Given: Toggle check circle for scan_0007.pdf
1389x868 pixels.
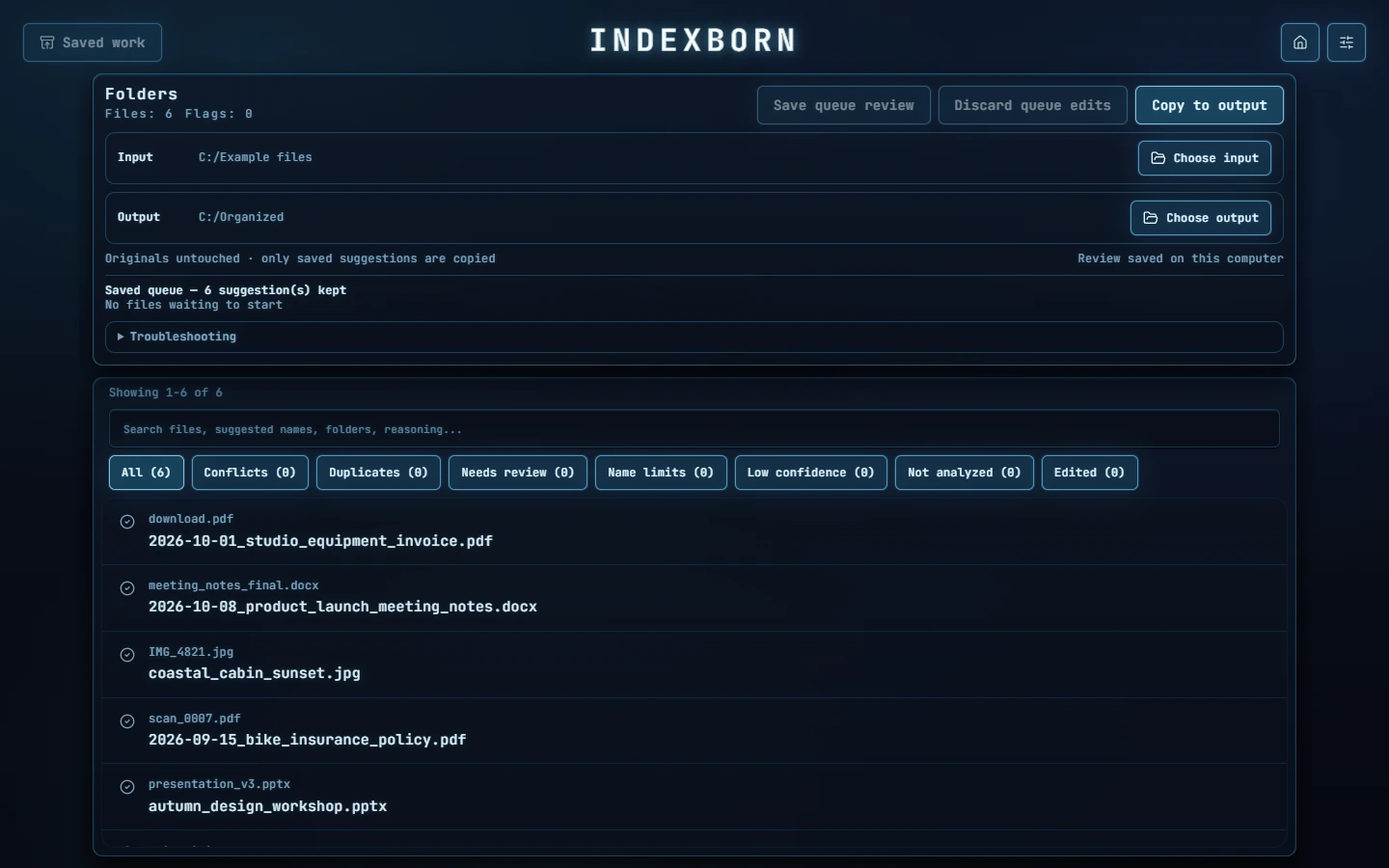Looking at the screenshot, I should click(x=127, y=721).
